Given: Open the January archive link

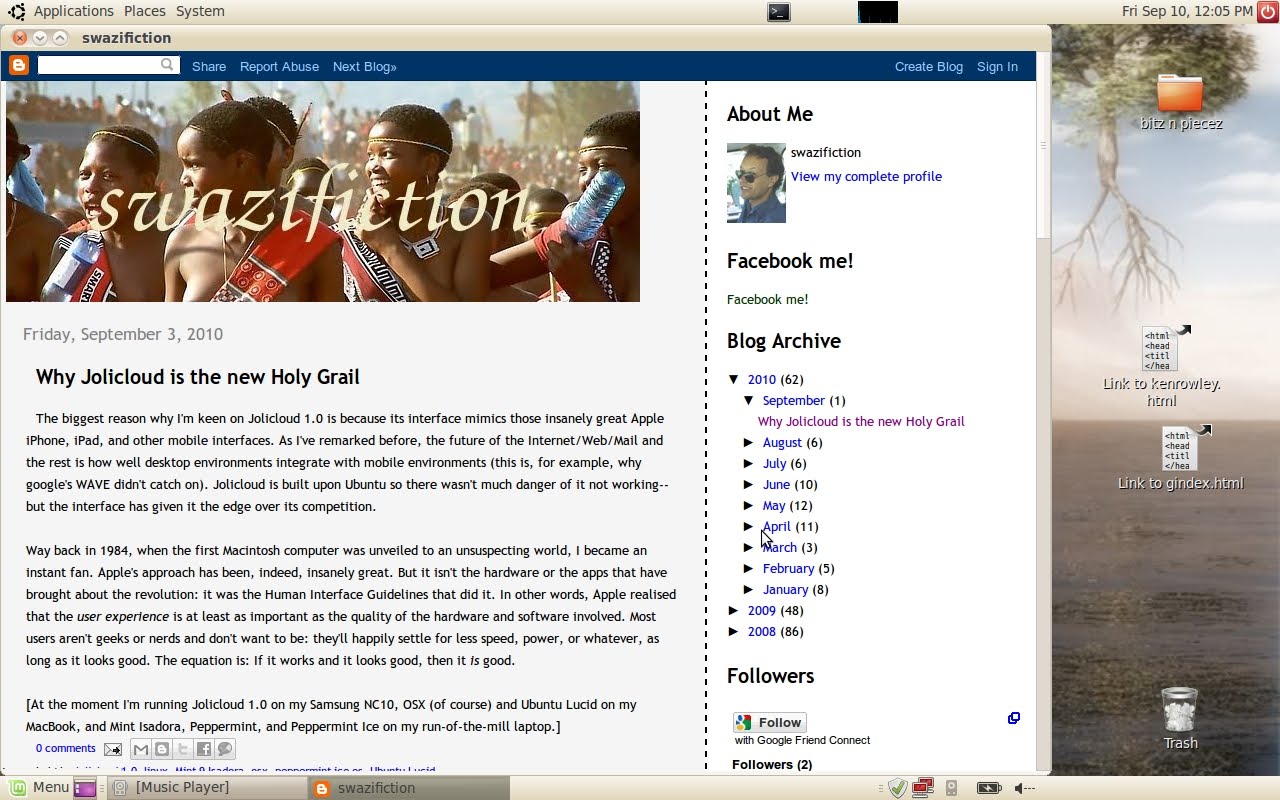Looking at the screenshot, I should tap(785, 589).
